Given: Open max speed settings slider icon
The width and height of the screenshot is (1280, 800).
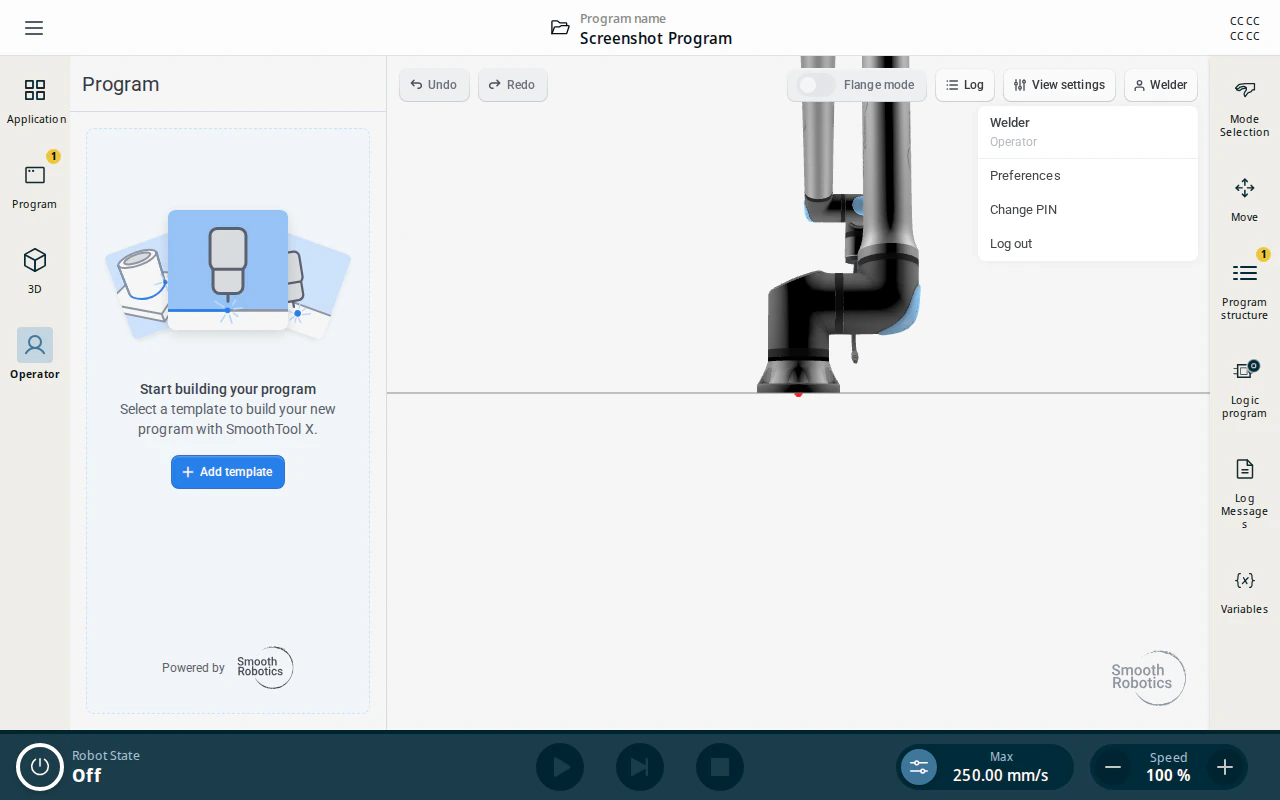Looking at the screenshot, I should point(919,767).
